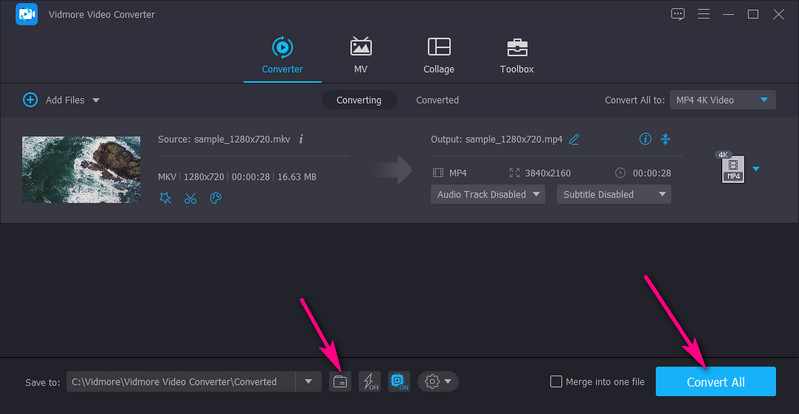Switch to the Converted list
The image size is (799, 414).
437,100
